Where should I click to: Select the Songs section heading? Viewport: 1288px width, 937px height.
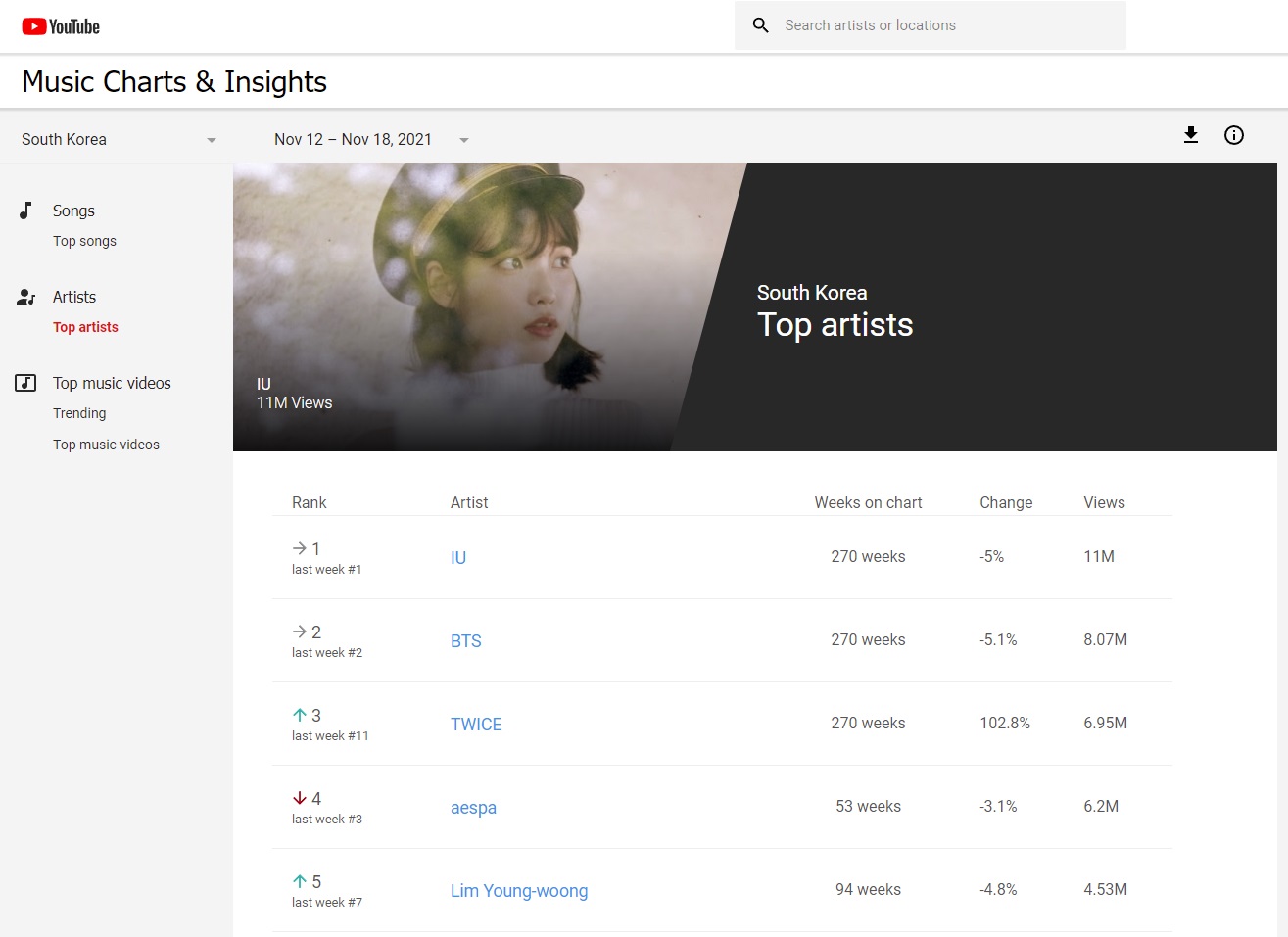click(x=73, y=211)
